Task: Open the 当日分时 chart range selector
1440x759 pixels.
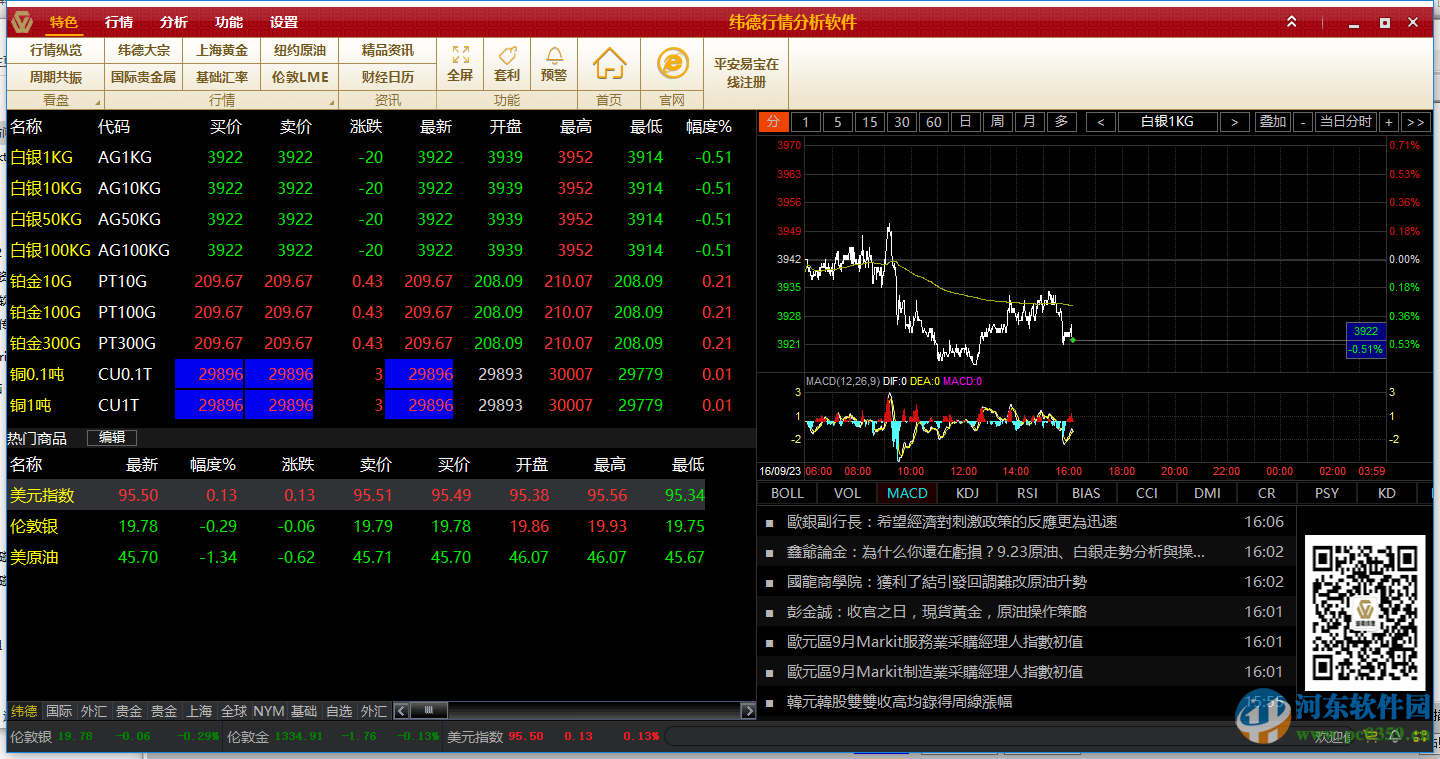Action: point(1346,122)
